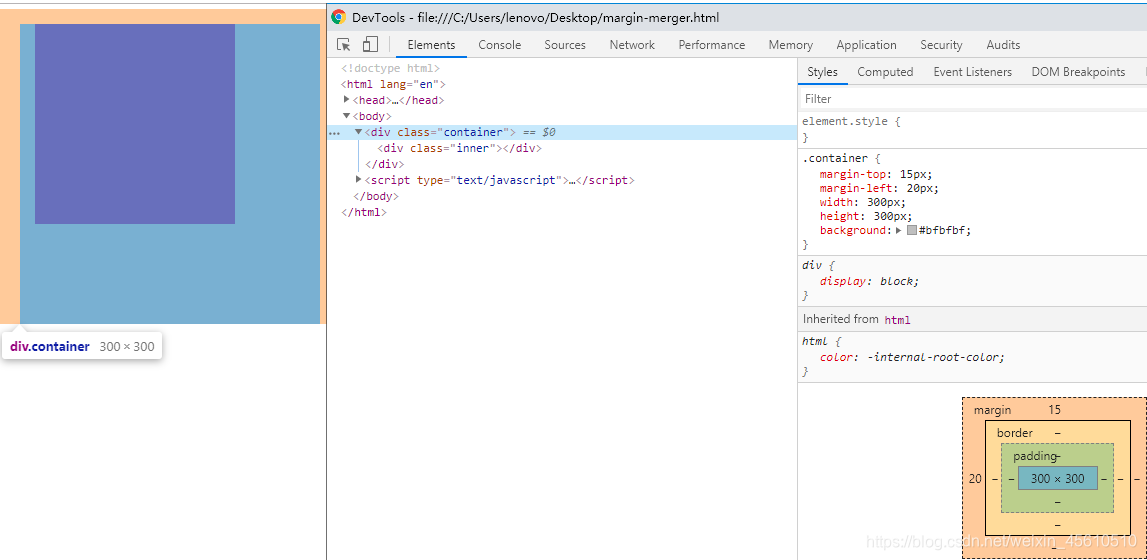Open the Security tab
The image size is (1147, 560).
[941, 45]
